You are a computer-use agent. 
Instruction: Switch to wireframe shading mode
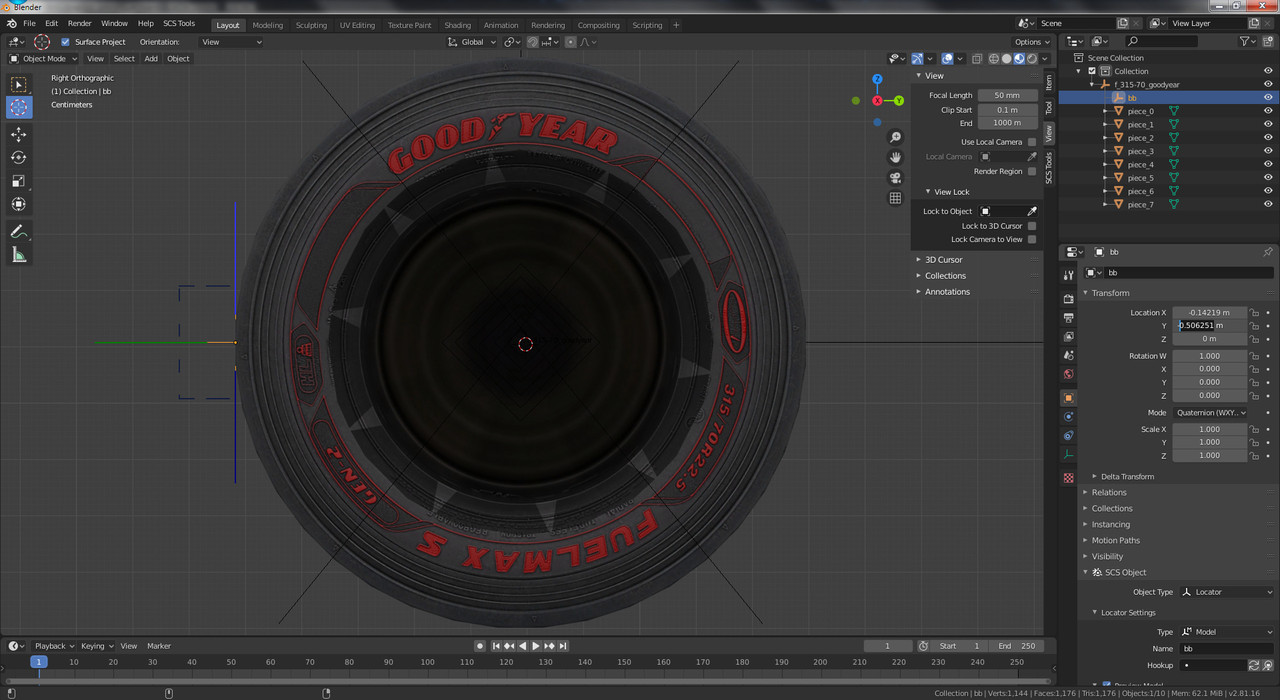pyautogui.click(x=993, y=59)
